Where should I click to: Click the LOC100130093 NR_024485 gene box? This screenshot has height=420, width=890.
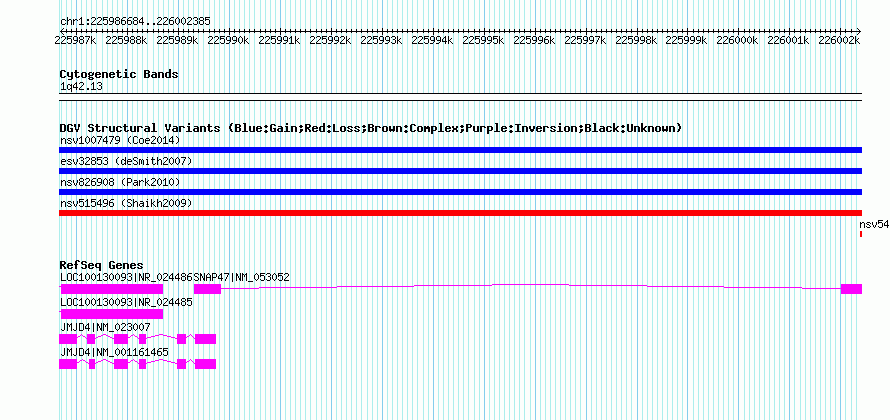click(112, 314)
